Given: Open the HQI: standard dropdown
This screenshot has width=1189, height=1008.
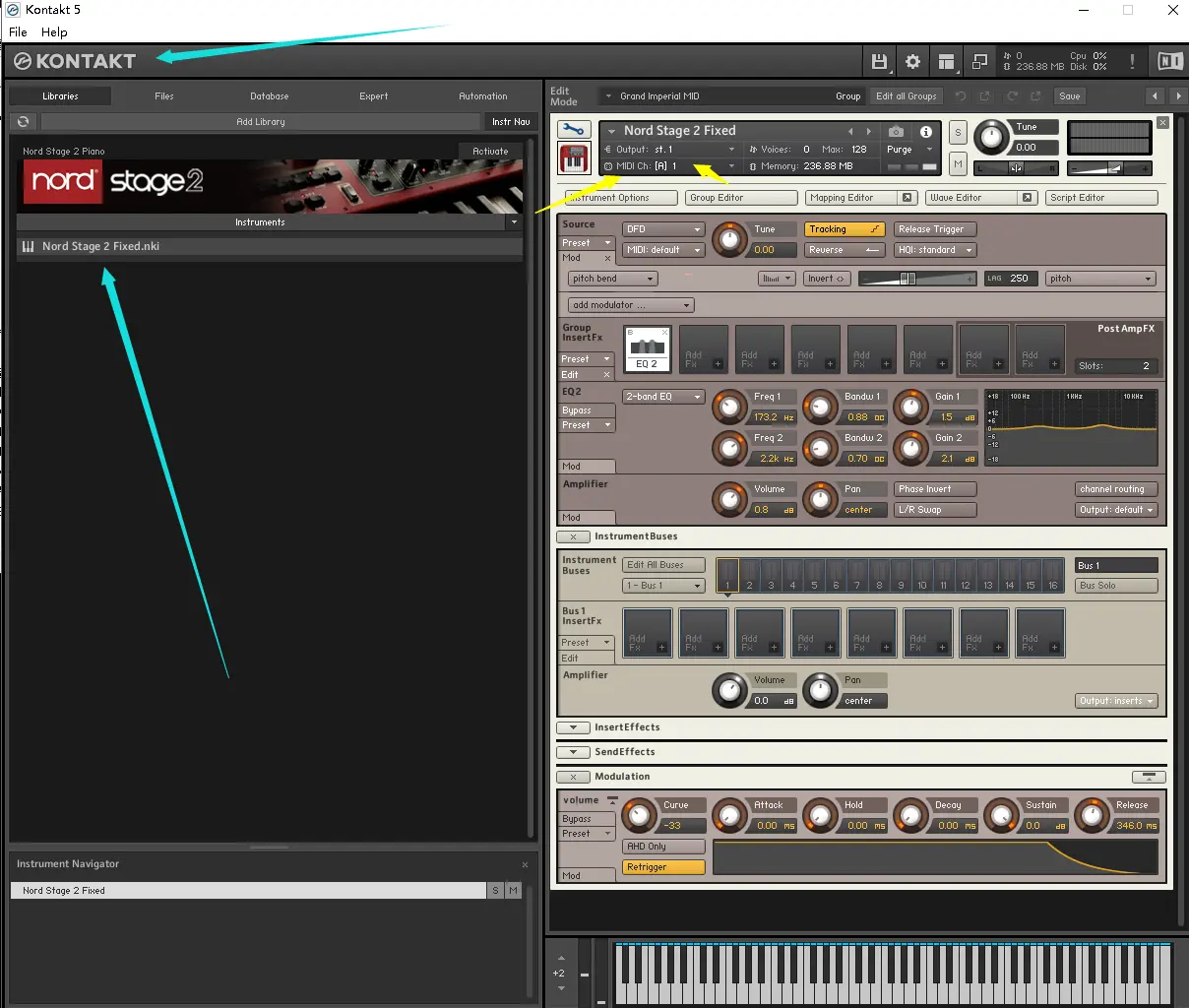Looking at the screenshot, I should 935,250.
